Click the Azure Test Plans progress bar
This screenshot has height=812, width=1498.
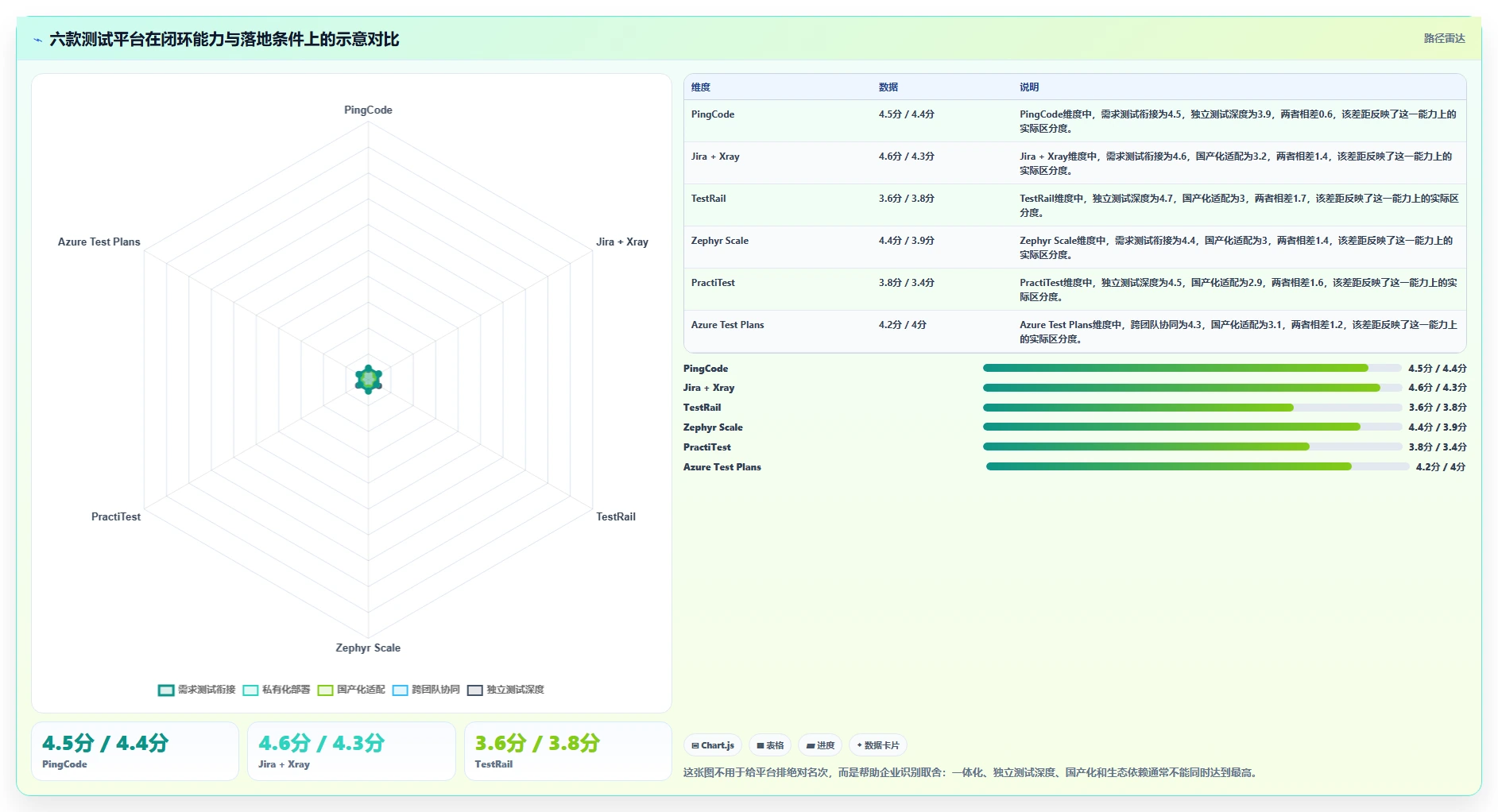point(1198,466)
